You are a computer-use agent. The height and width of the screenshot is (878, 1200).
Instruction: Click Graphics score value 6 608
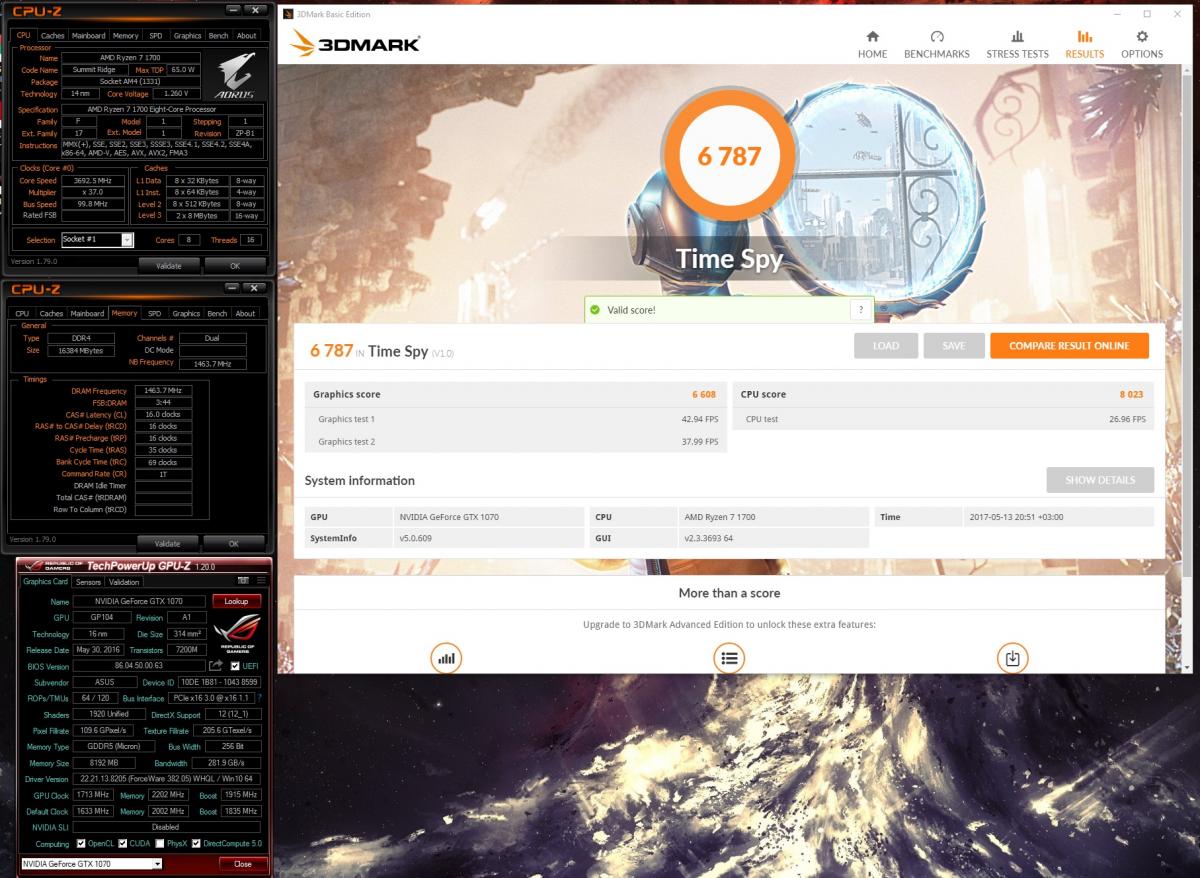(704, 395)
